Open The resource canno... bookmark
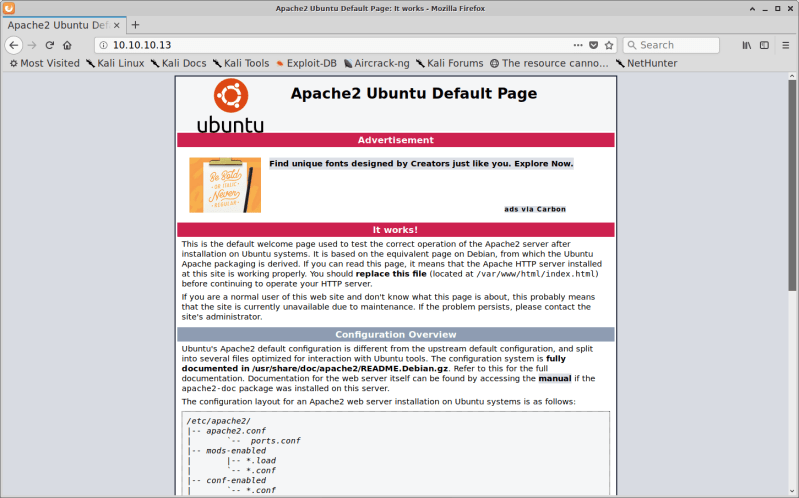Screen dimensions: 799x498 point(549,63)
